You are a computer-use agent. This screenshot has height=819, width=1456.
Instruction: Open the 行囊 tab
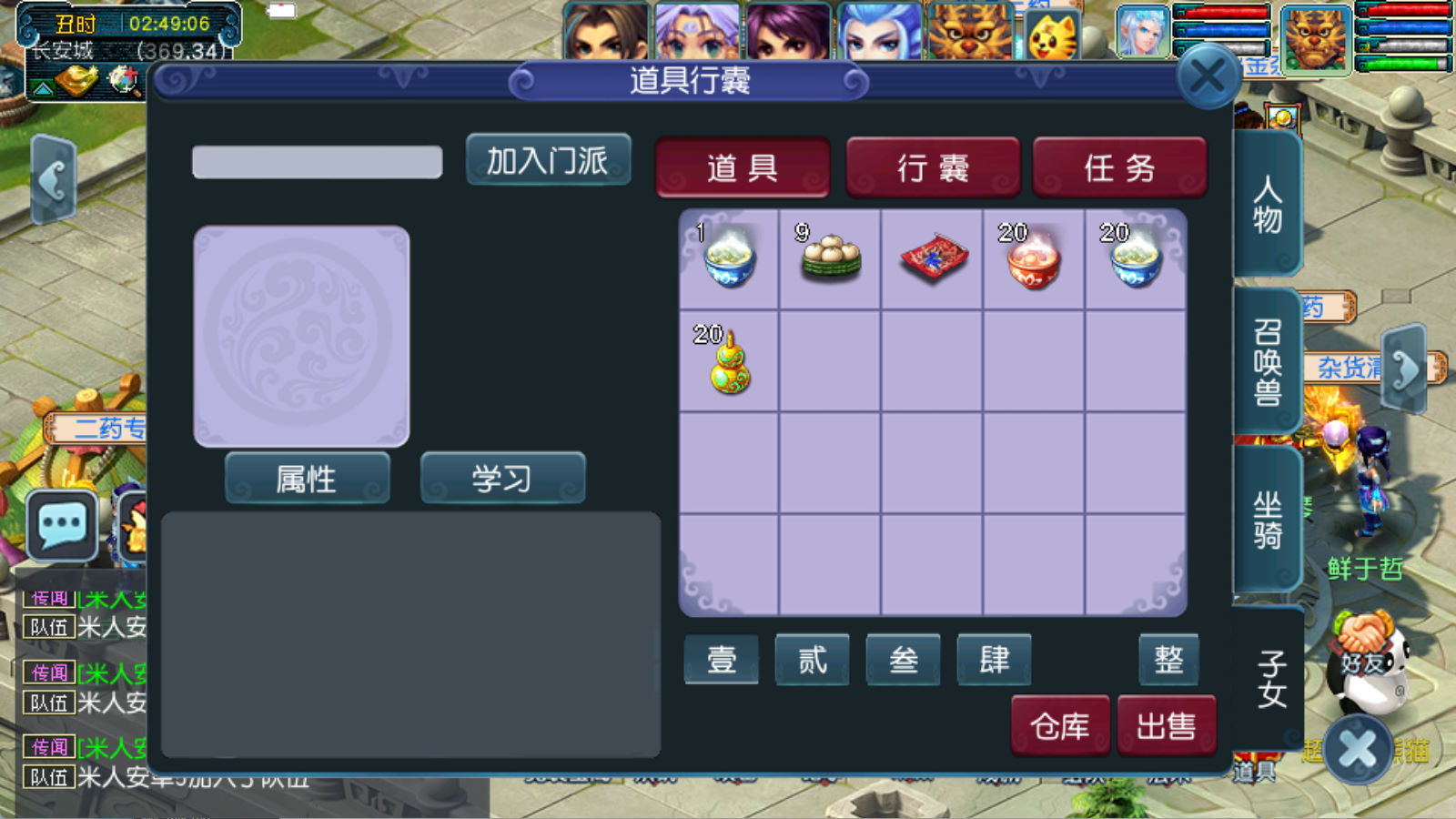pyautogui.click(x=934, y=167)
